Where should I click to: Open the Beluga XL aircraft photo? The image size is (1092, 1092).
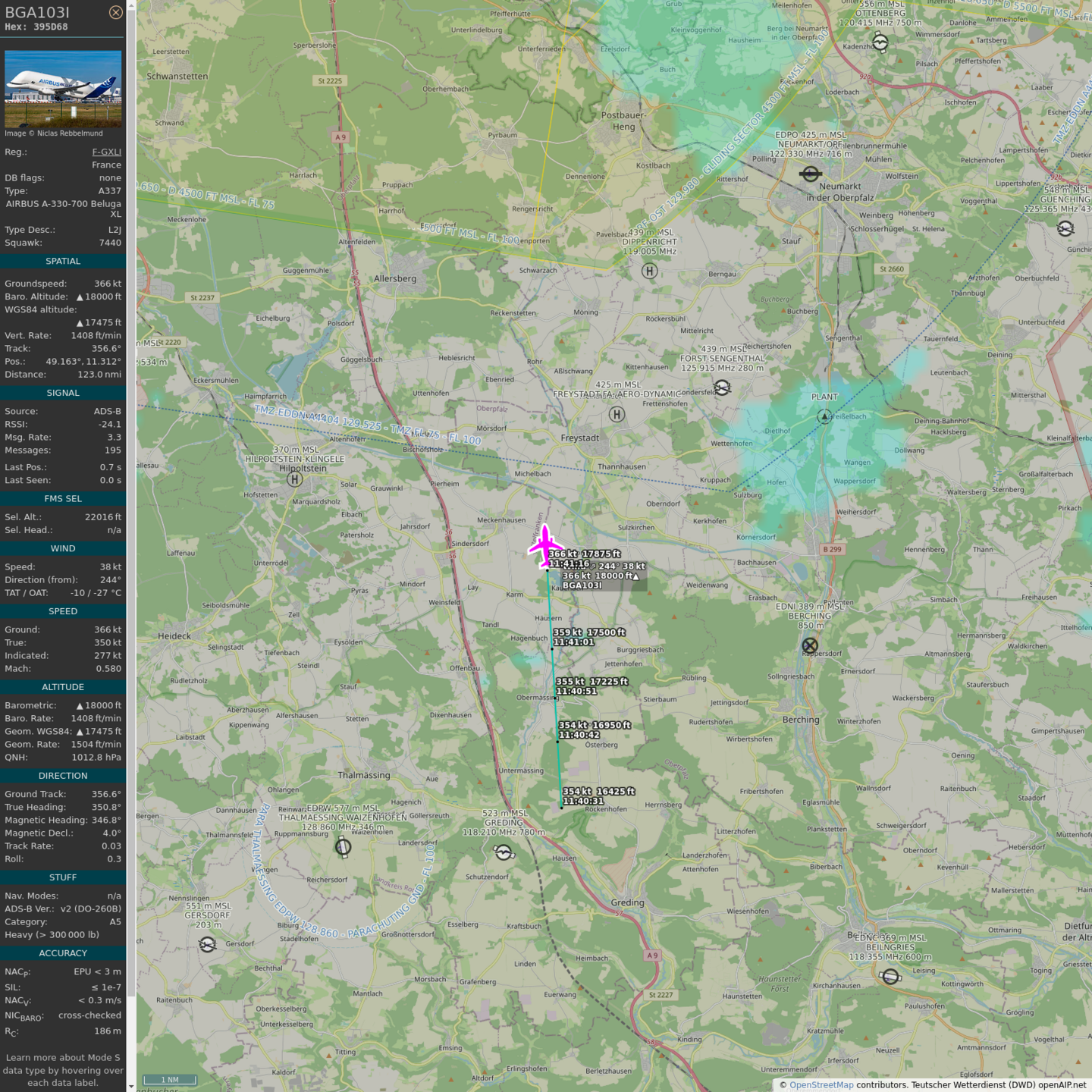tap(63, 89)
